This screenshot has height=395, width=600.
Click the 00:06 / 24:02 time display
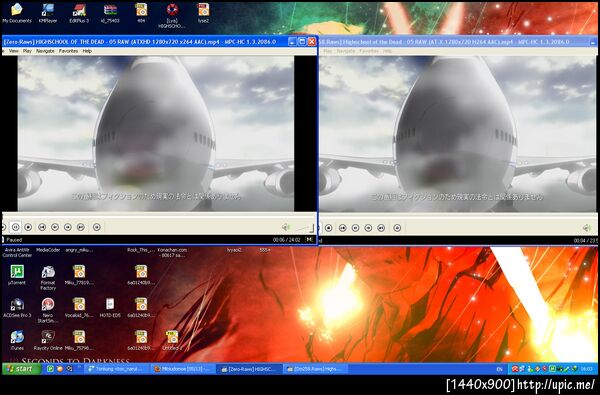click(x=287, y=240)
